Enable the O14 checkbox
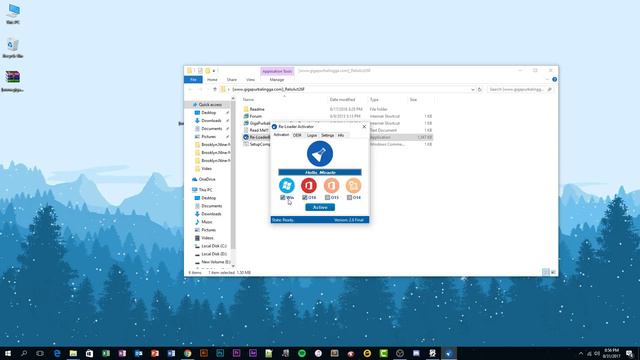Viewport: 640px width, 360px height. (349, 198)
